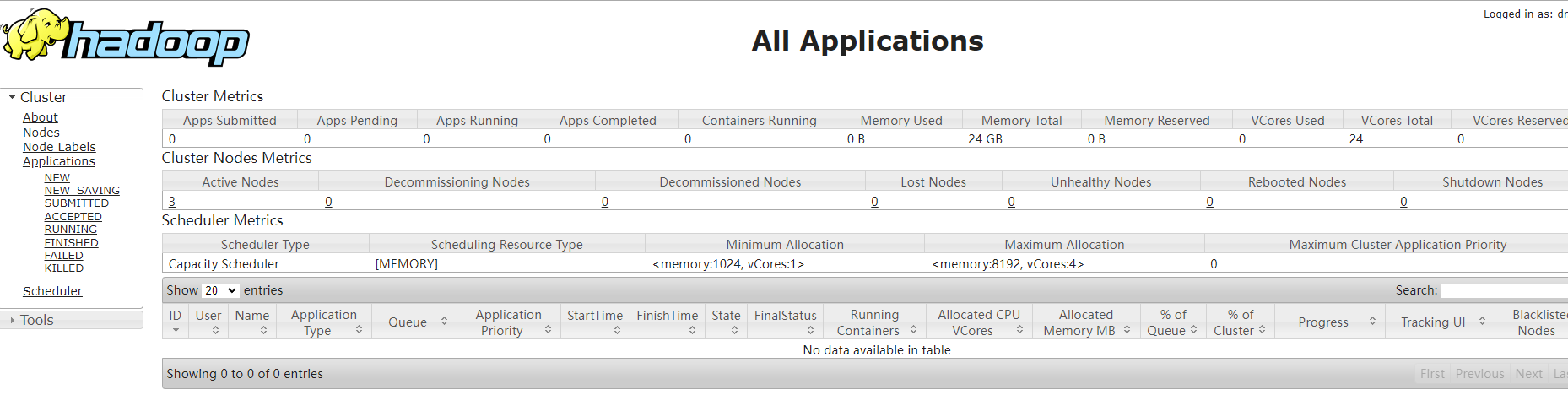Go to the Scheduler page
The width and height of the screenshot is (1568, 395).
click(x=52, y=291)
